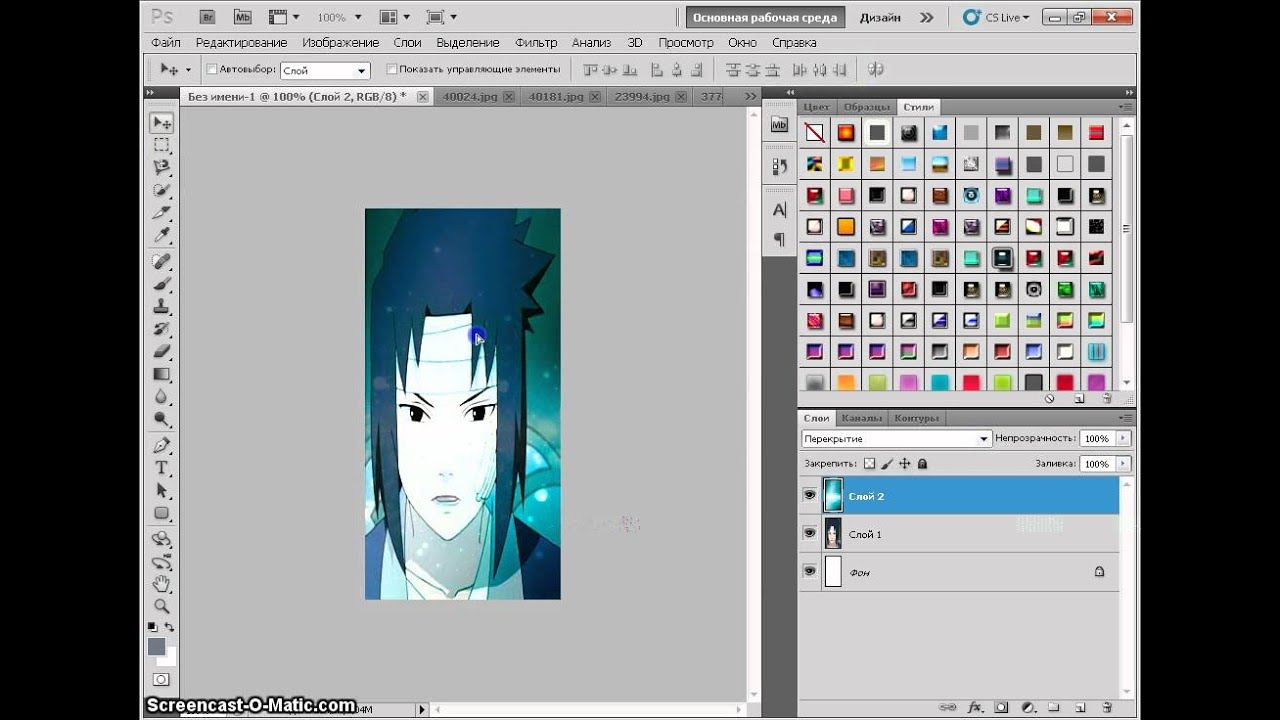Add layer style fx button
Viewport: 1280px width, 720px height.
[976, 707]
